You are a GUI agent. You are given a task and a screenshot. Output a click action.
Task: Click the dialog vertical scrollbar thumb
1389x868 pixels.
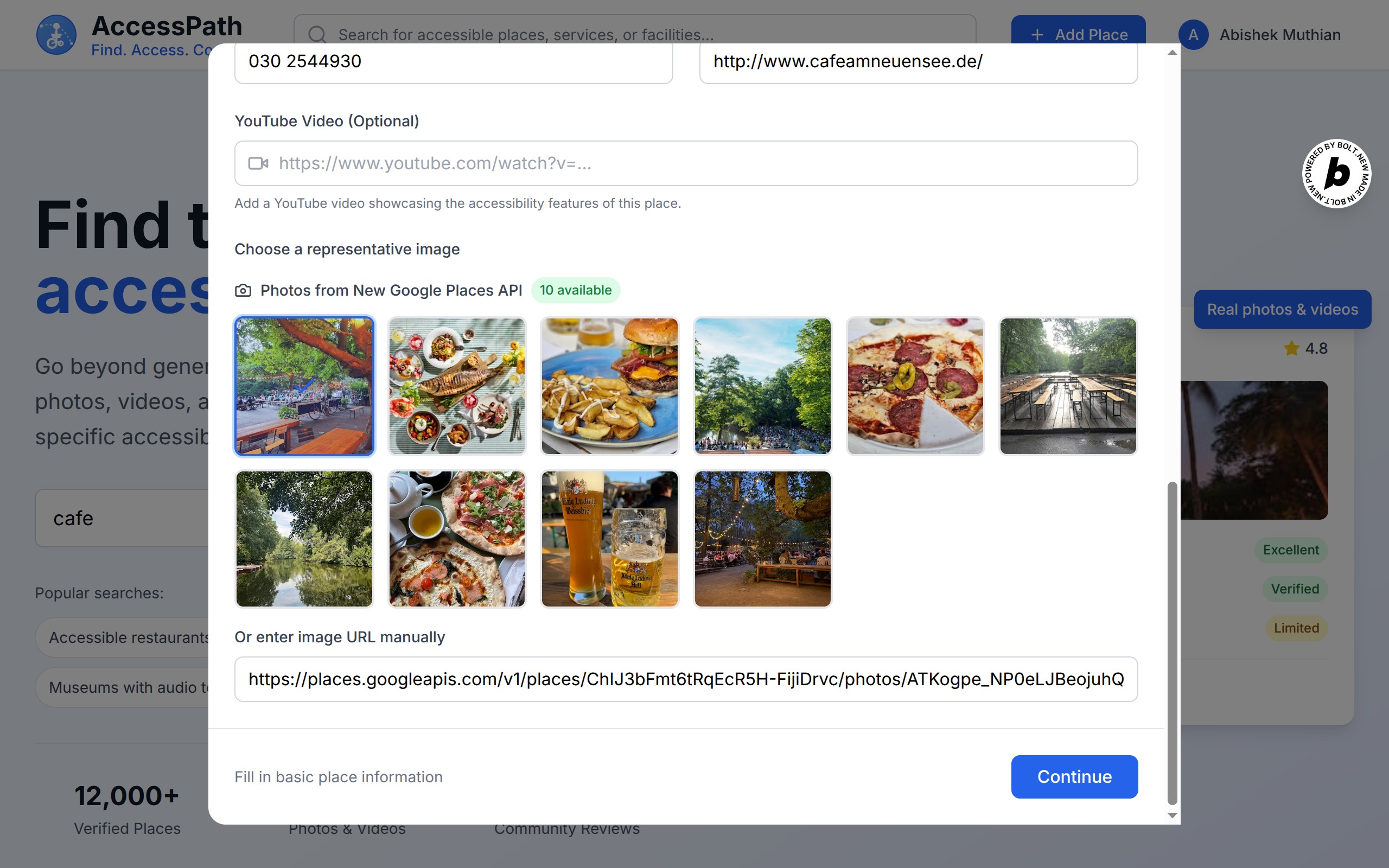tap(1172, 643)
